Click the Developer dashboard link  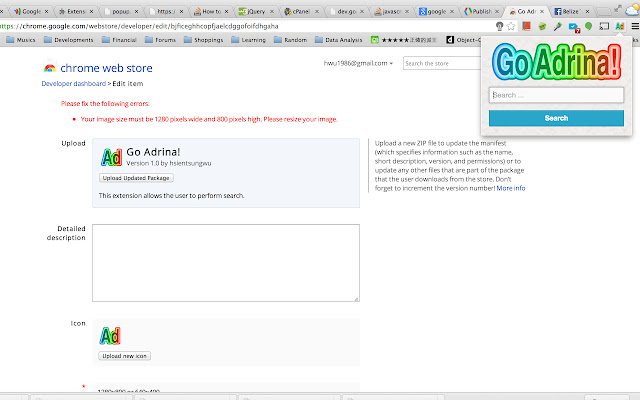tap(73, 84)
